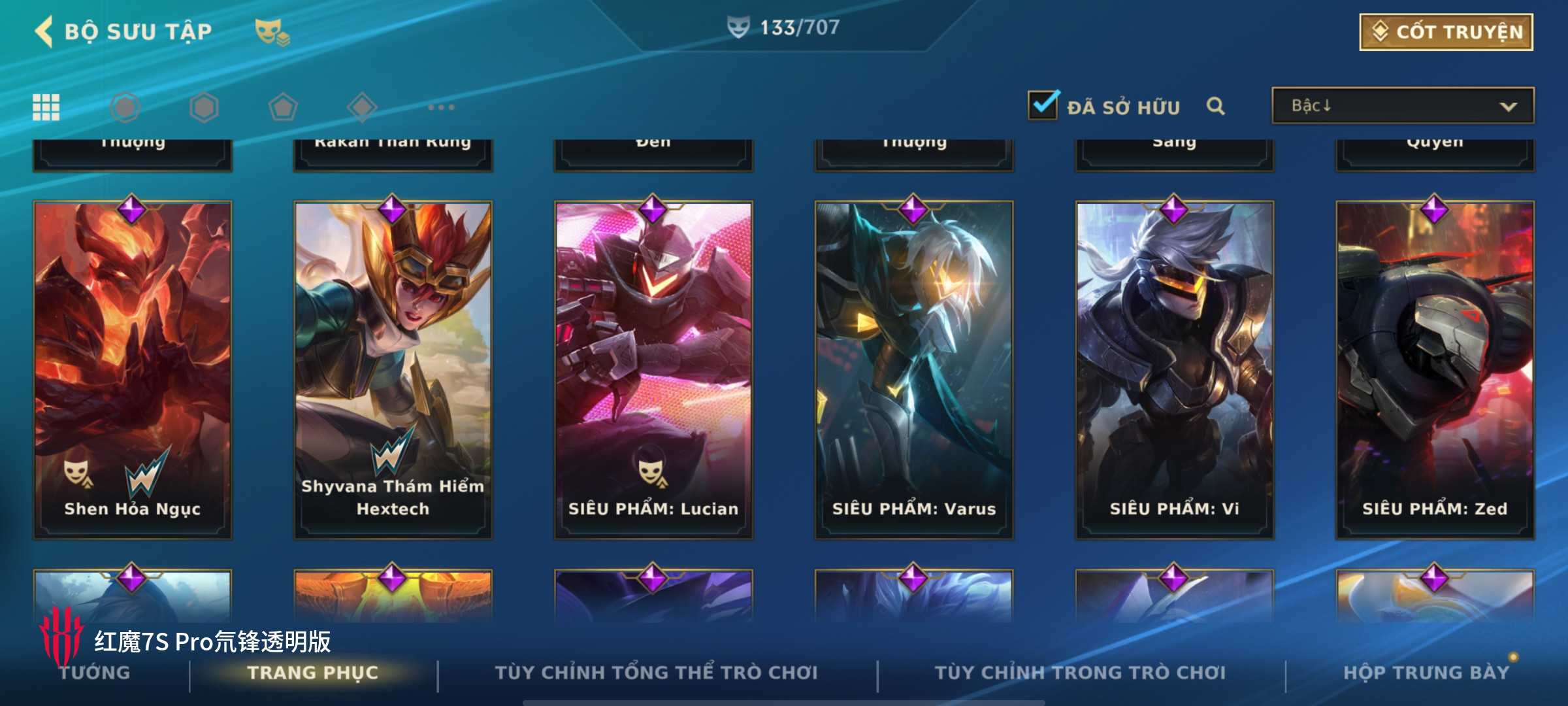The width and height of the screenshot is (1568, 706).
Task: Open the three-dots more filters icon
Action: click(x=441, y=107)
